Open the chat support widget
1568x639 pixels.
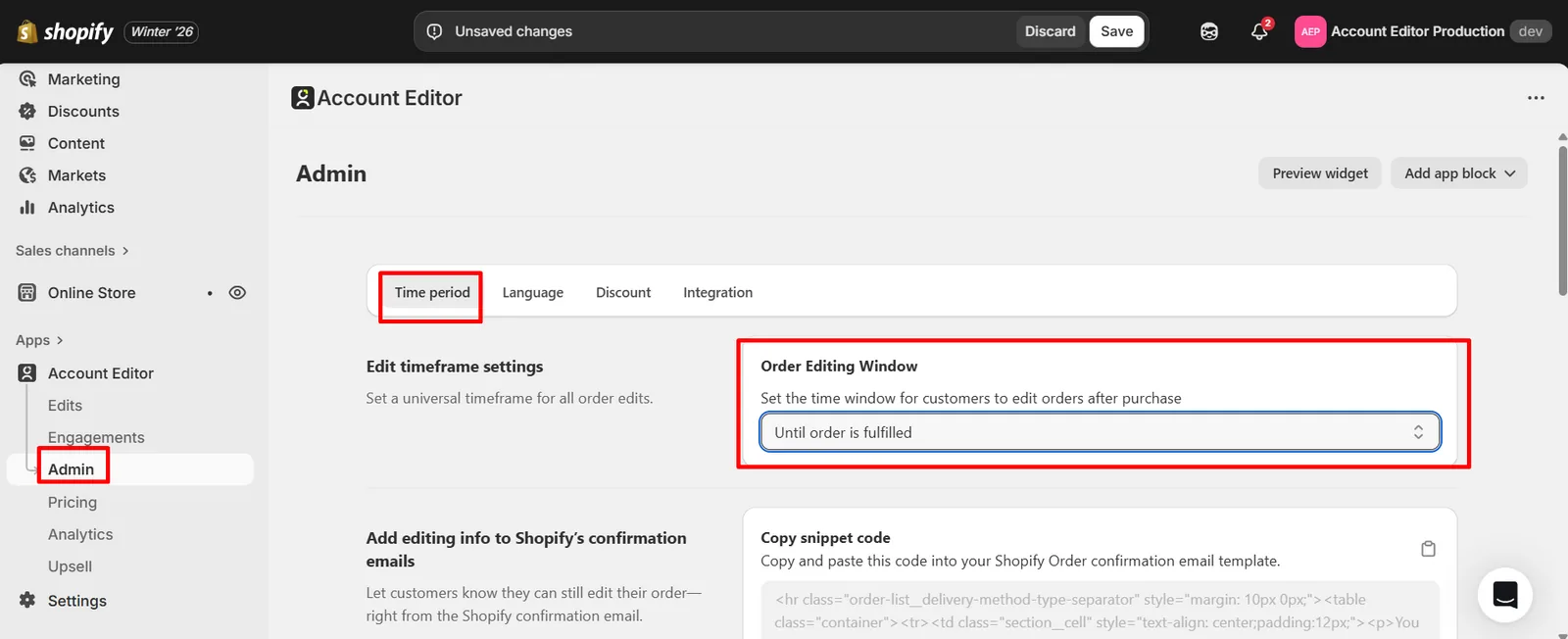1505,595
